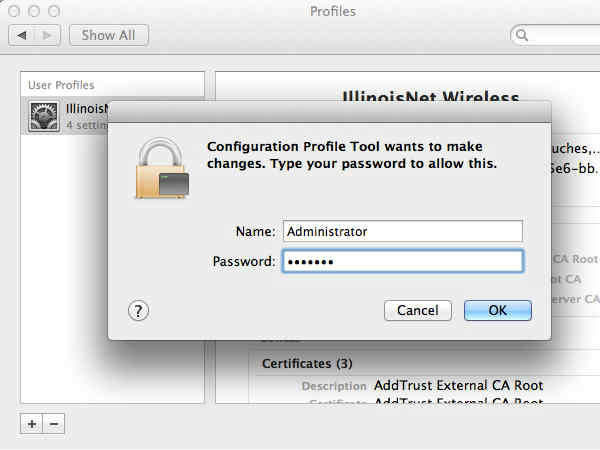This screenshot has height=450, width=600.
Task: Zoom the Profiles window
Action: 51,11
